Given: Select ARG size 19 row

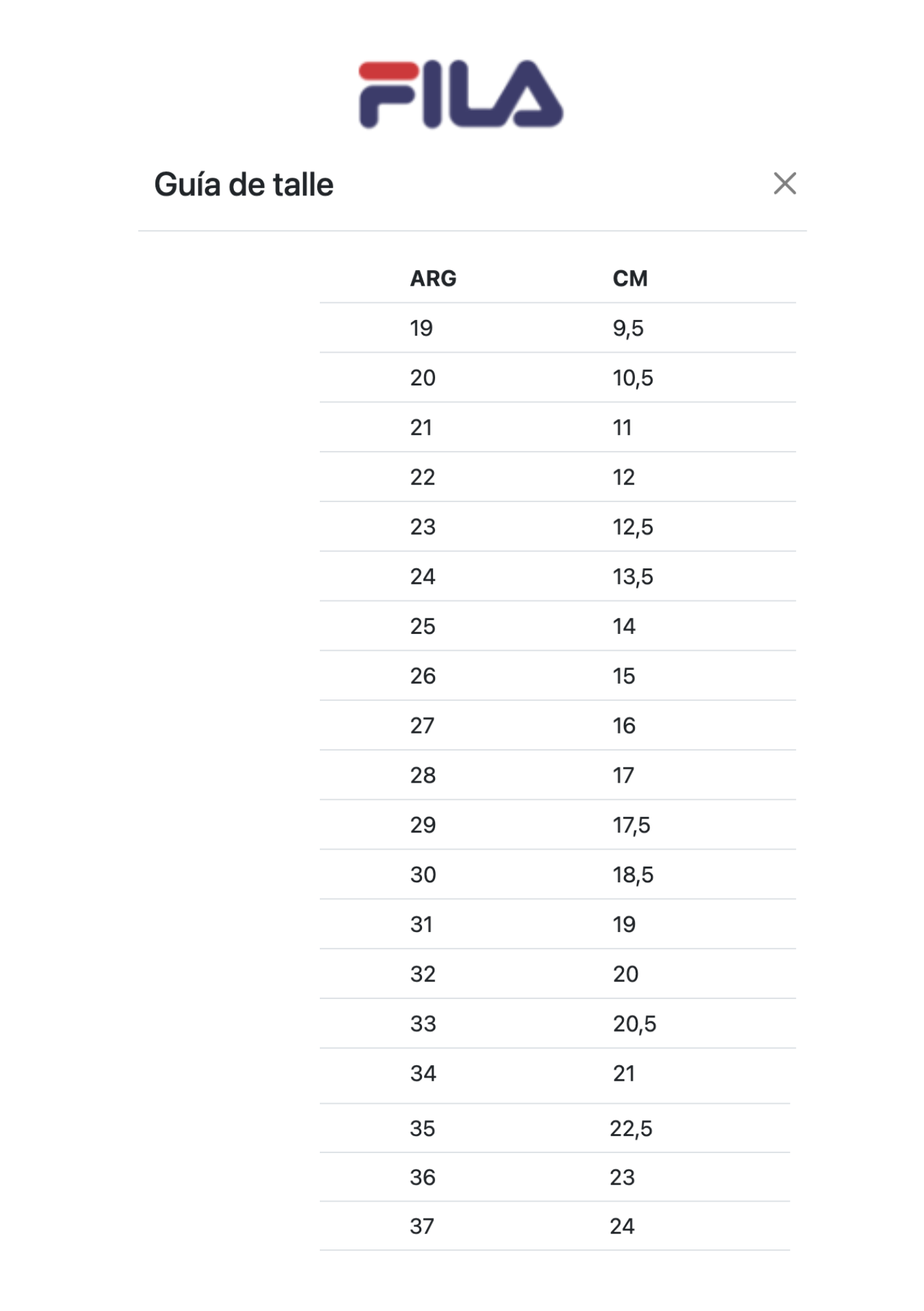Looking at the screenshot, I should [x=558, y=328].
